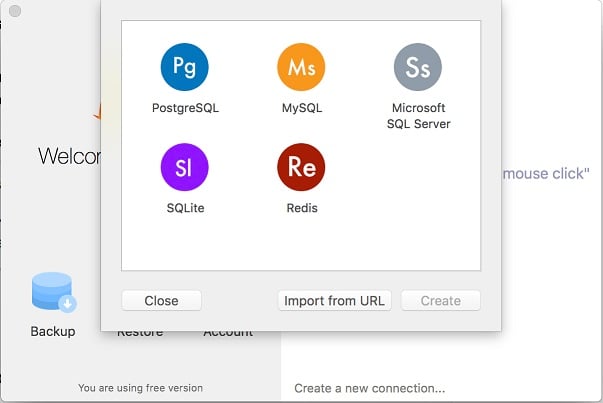This screenshot has height=403, width=603.
Task: Click the MySQL text label
Action: 302,108
